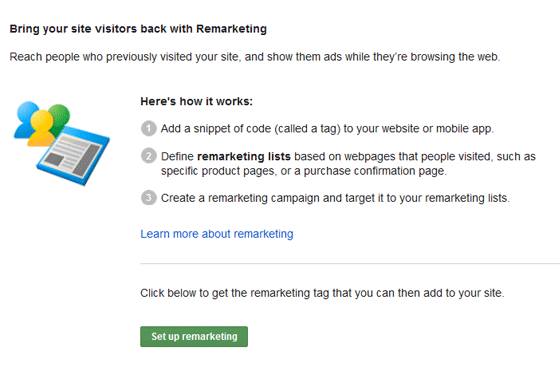Select the step 3 number badge
The height and width of the screenshot is (370, 560).
(149, 198)
